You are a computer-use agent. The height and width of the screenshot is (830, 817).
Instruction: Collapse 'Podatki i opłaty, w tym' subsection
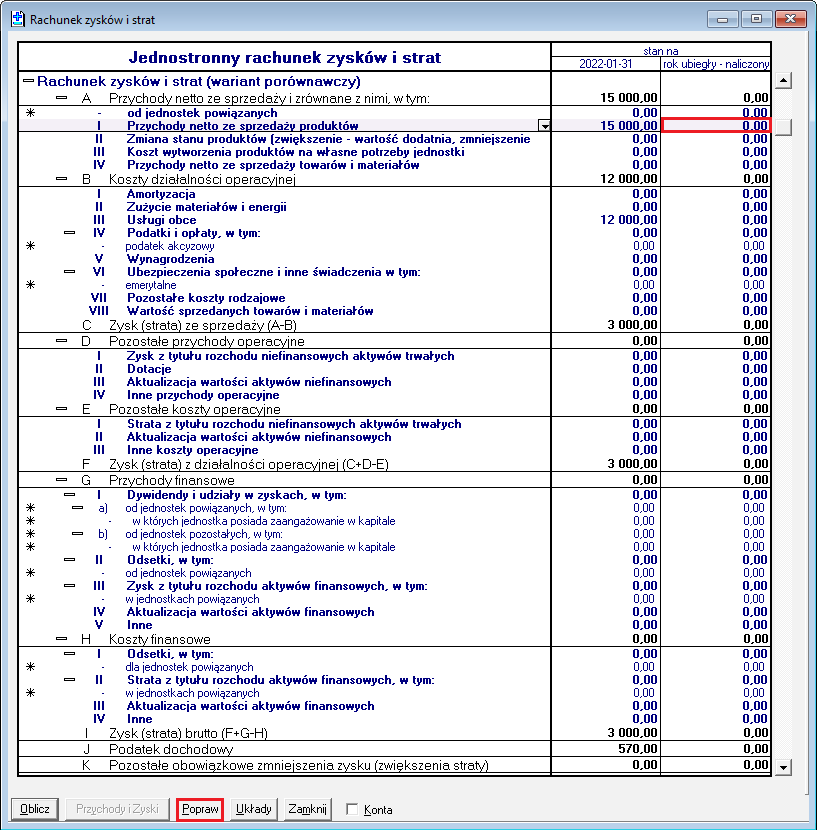[x=70, y=232]
